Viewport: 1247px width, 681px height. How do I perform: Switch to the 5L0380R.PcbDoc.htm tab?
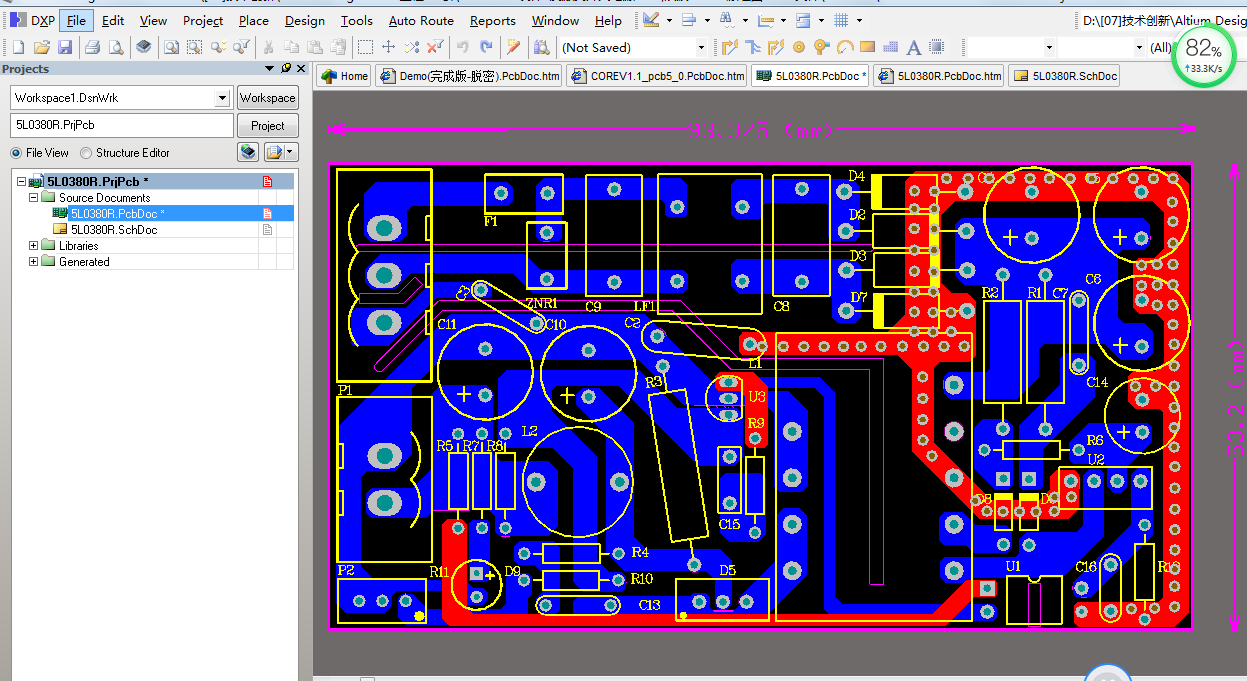pos(939,76)
